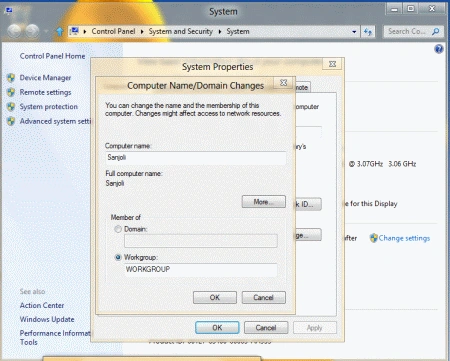Maximize the System window
Viewport: 450px width, 361px height.
(411, 9)
